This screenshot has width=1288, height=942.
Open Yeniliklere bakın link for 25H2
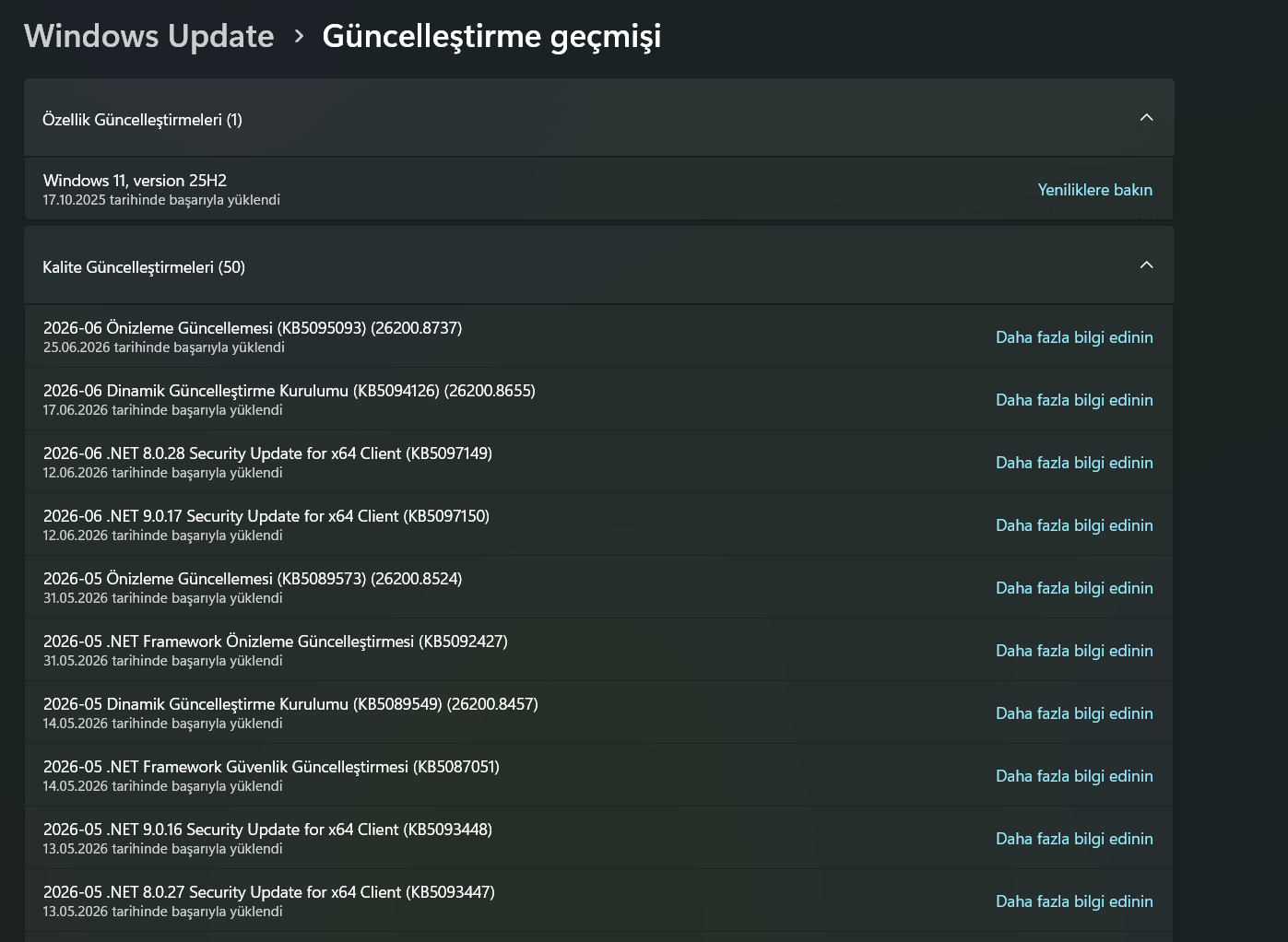click(1094, 190)
